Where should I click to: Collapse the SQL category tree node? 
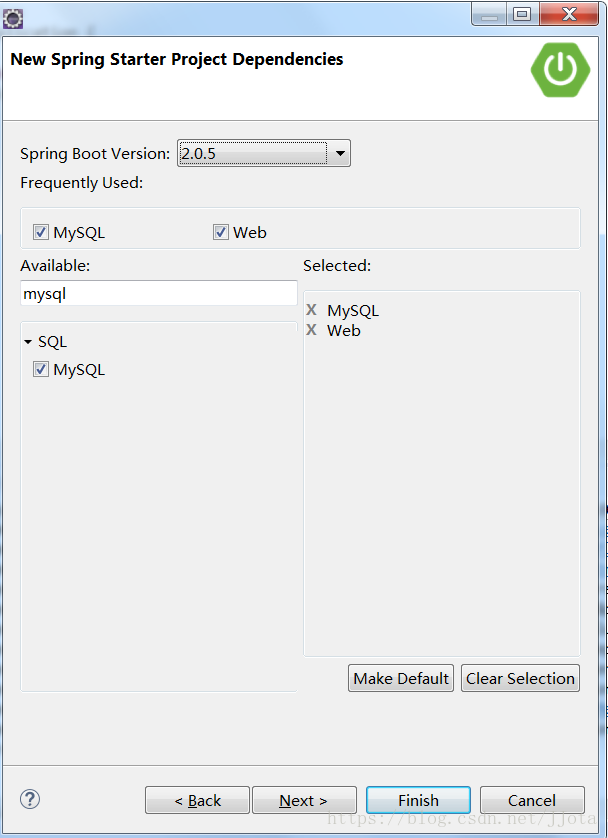tap(28, 342)
